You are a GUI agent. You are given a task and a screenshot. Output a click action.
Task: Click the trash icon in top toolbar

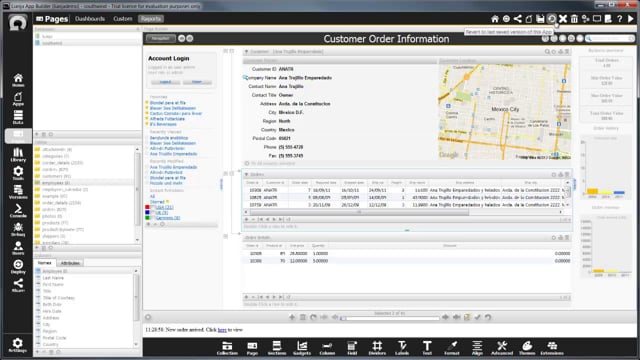pos(574,19)
